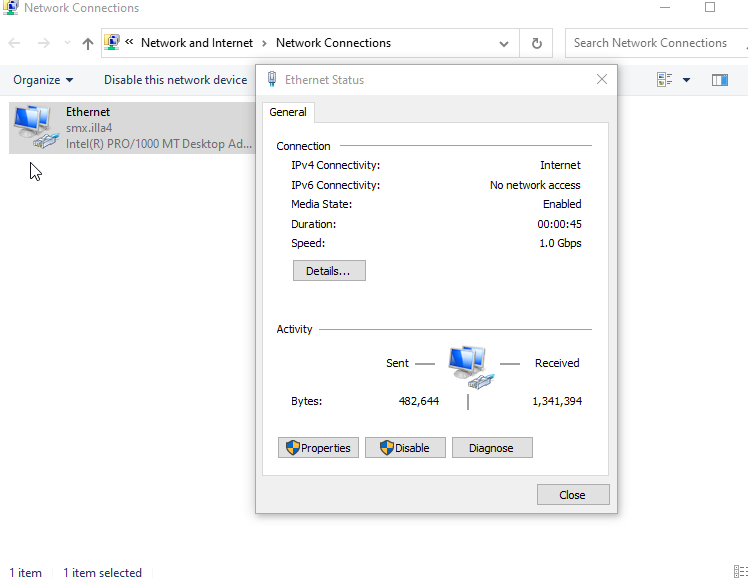Select the Ethernet adapter icon
The width and height of the screenshot is (748, 578).
[32, 127]
